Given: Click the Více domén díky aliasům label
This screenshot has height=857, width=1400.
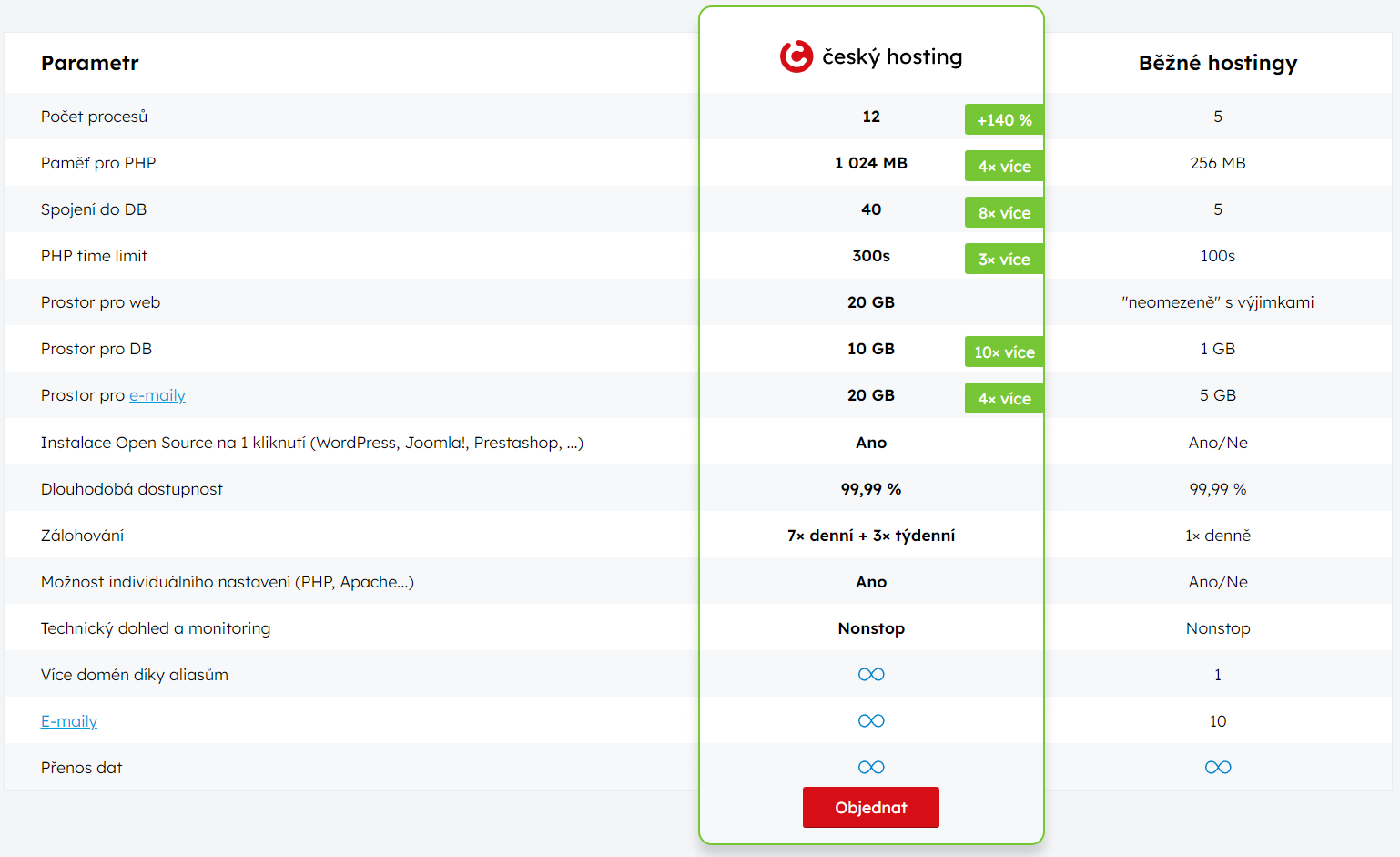Looking at the screenshot, I should (x=135, y=675).
